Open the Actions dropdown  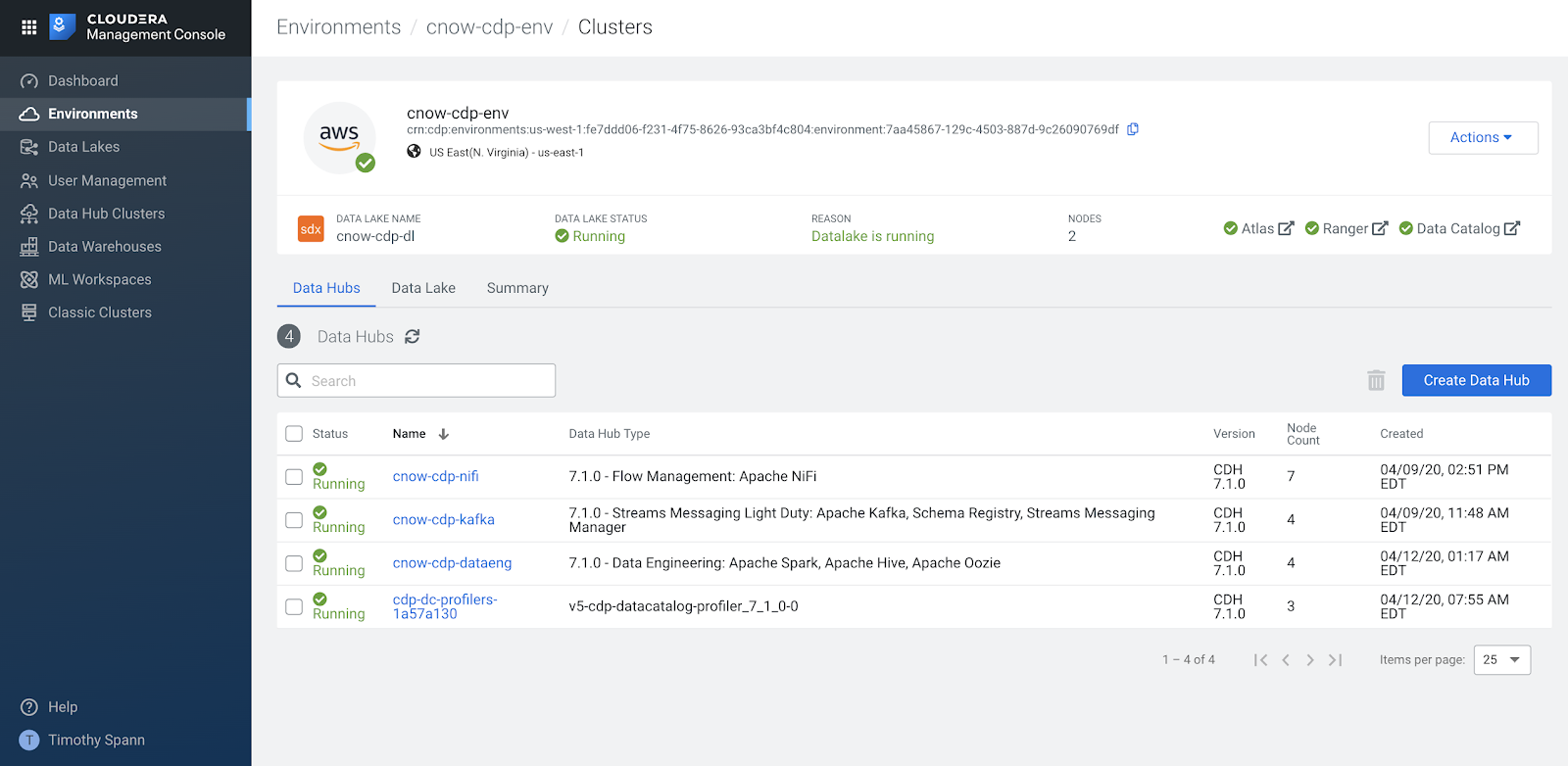[x=1483, y=138]
